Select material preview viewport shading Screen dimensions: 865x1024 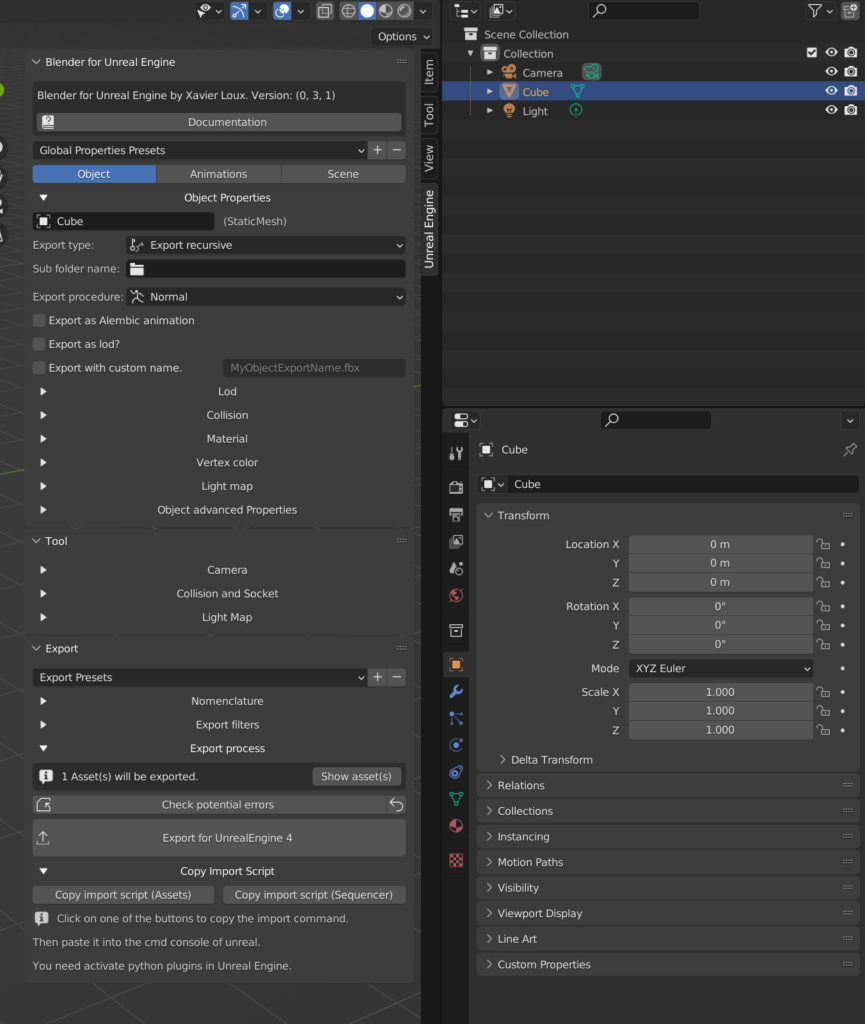point(386,10)
